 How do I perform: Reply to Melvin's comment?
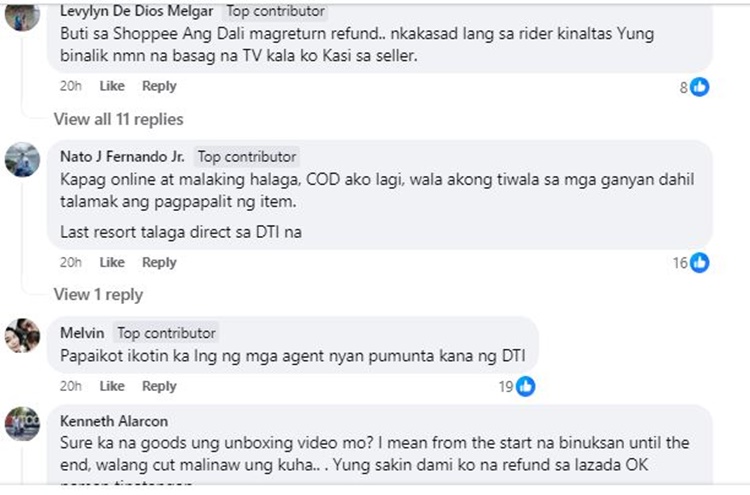[159, 386]
